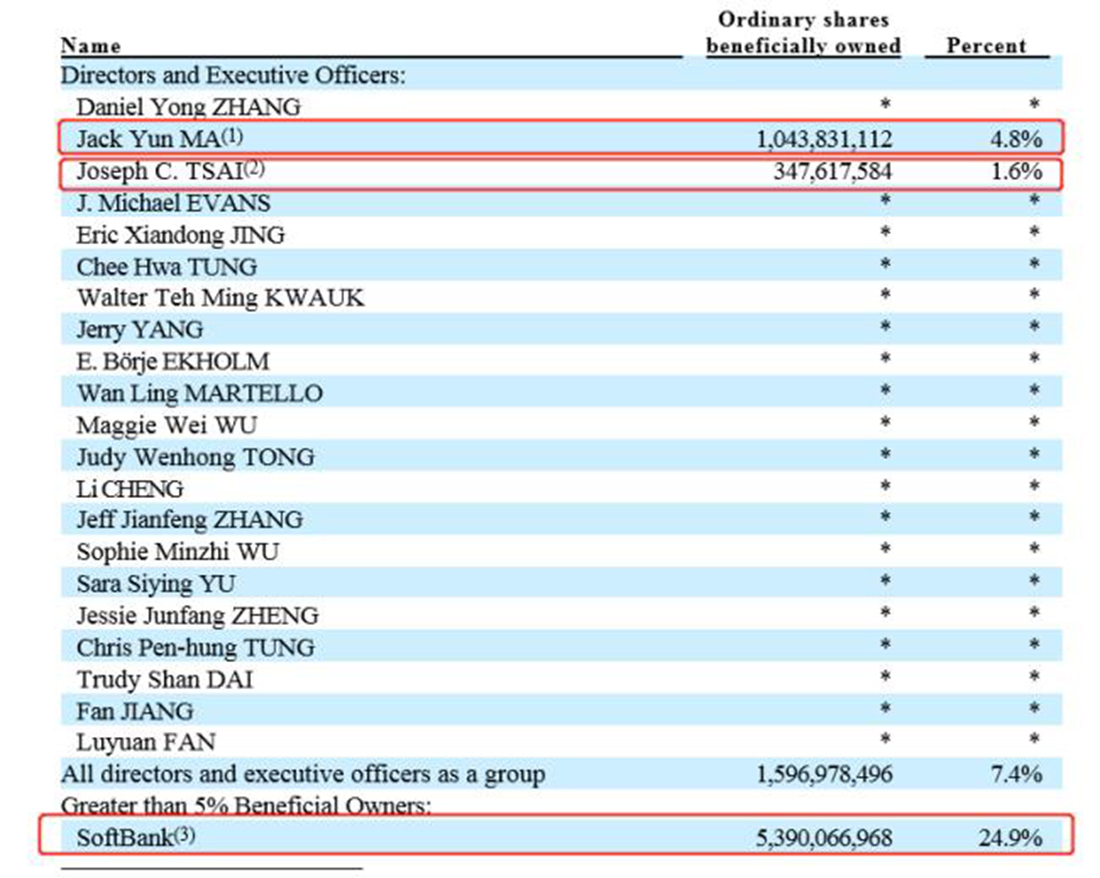The image size is (1100, 878).
Task: Click the Walter Teh Ming KWAUK name
Action: (220, 298)
